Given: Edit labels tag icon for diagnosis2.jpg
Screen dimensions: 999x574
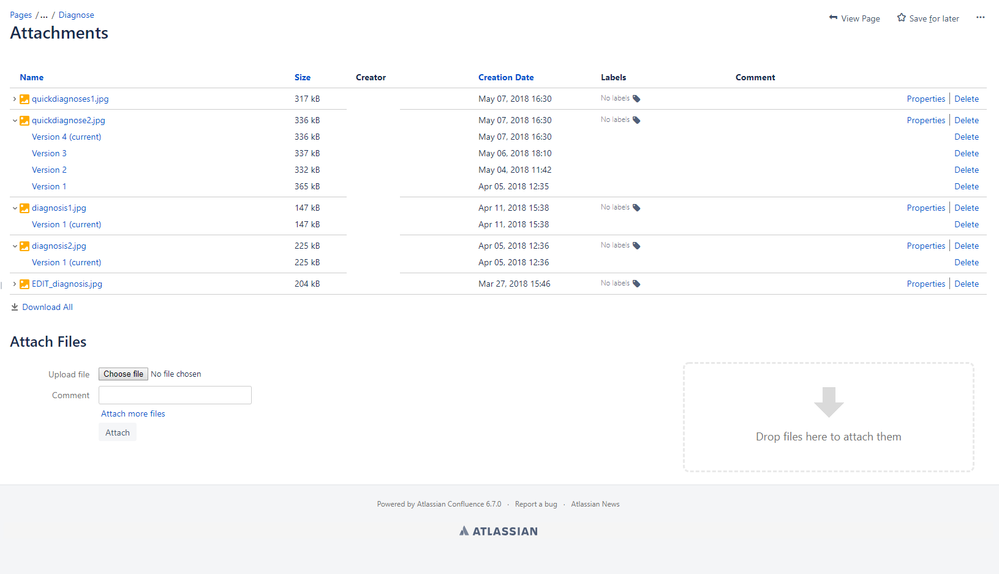Looking at the screenshot, I should (x=636, y=246).
